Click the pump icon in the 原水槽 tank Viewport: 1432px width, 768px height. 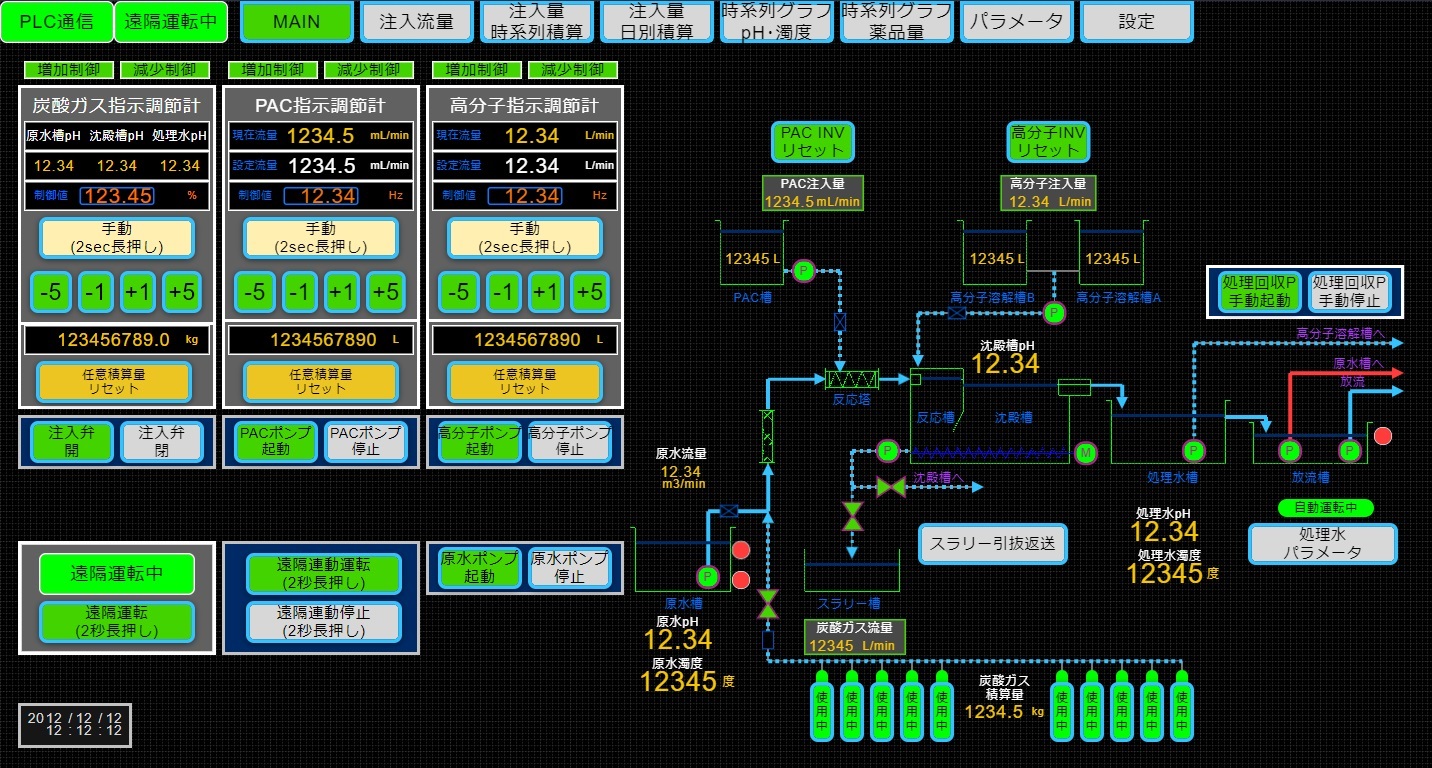tap(708, 576)
